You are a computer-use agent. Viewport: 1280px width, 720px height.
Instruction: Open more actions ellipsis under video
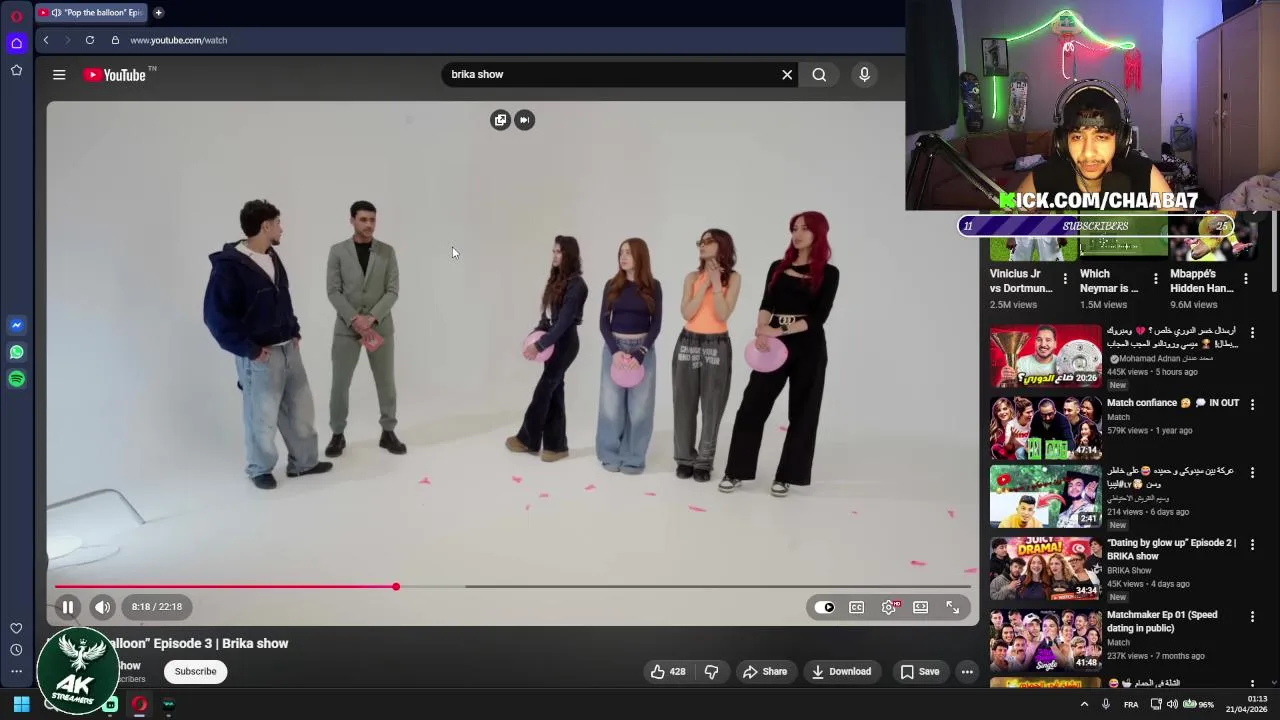tap(967, 672)
